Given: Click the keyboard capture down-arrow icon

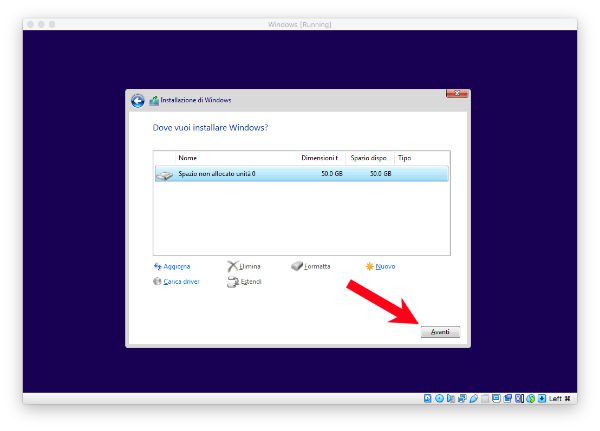Looking at the screenshot, I should (x=542, y=398).
